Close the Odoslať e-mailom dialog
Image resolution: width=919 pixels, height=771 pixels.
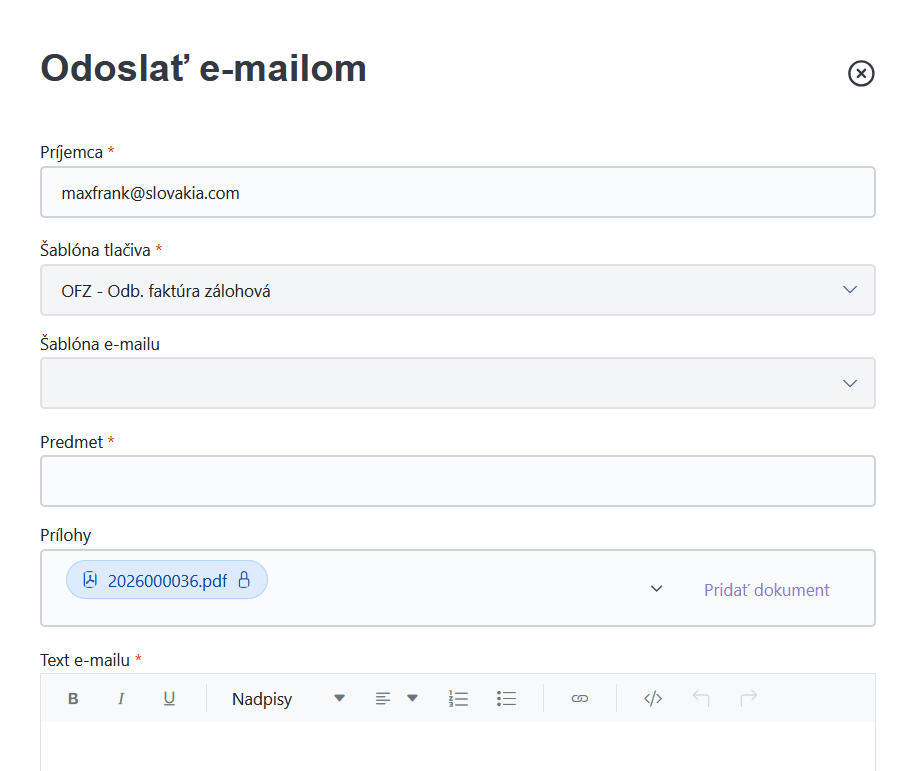[x=861, y=73]
